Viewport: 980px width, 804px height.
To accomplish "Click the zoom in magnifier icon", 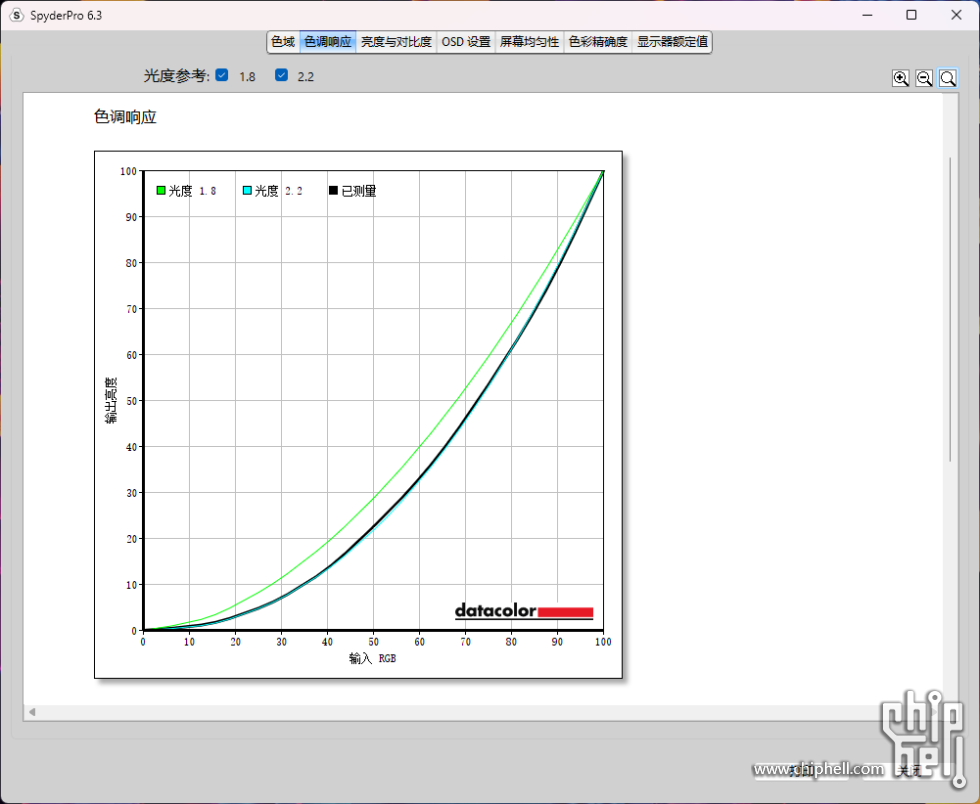I will pyautogui.click(x=901, y=78).
